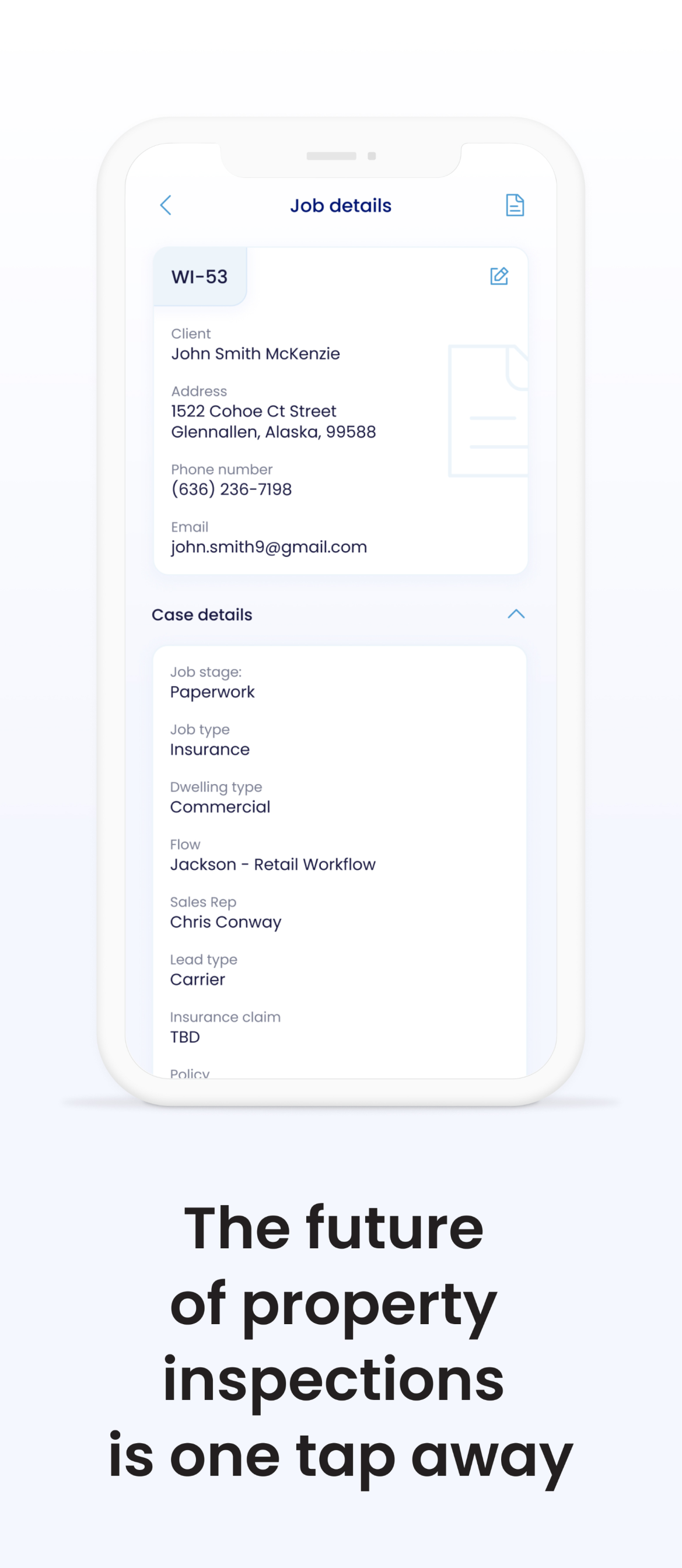
Task: Tap the Insurance job type value
Action: (x=209, y=750)
